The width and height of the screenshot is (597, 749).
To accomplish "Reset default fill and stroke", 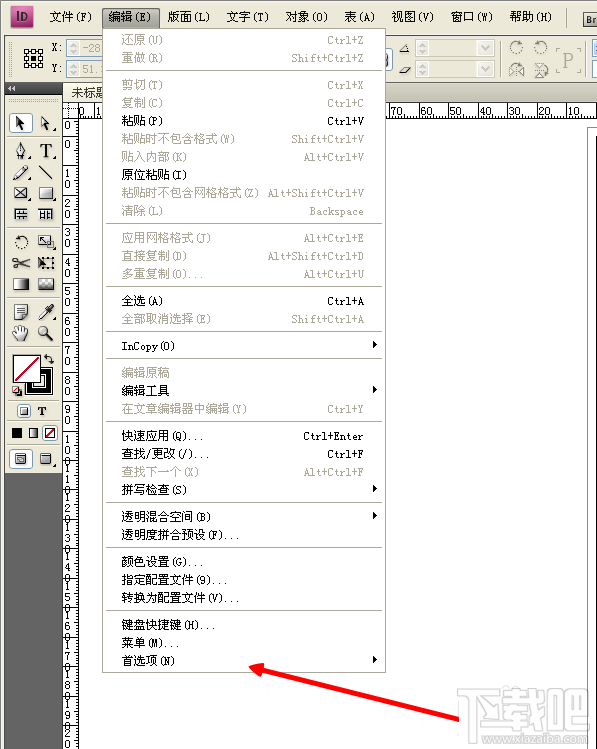I will pos(17,391).
